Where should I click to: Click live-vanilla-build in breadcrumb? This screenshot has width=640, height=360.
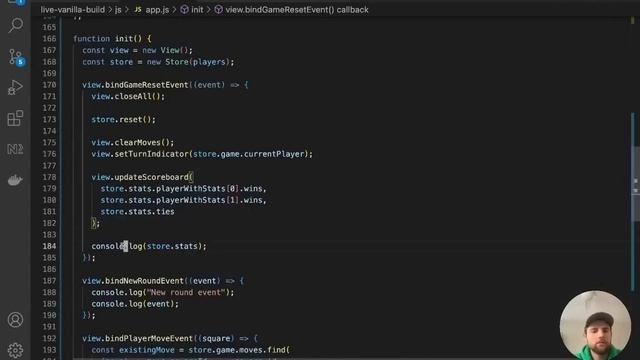pyautogui.click(x=73, y=10)
